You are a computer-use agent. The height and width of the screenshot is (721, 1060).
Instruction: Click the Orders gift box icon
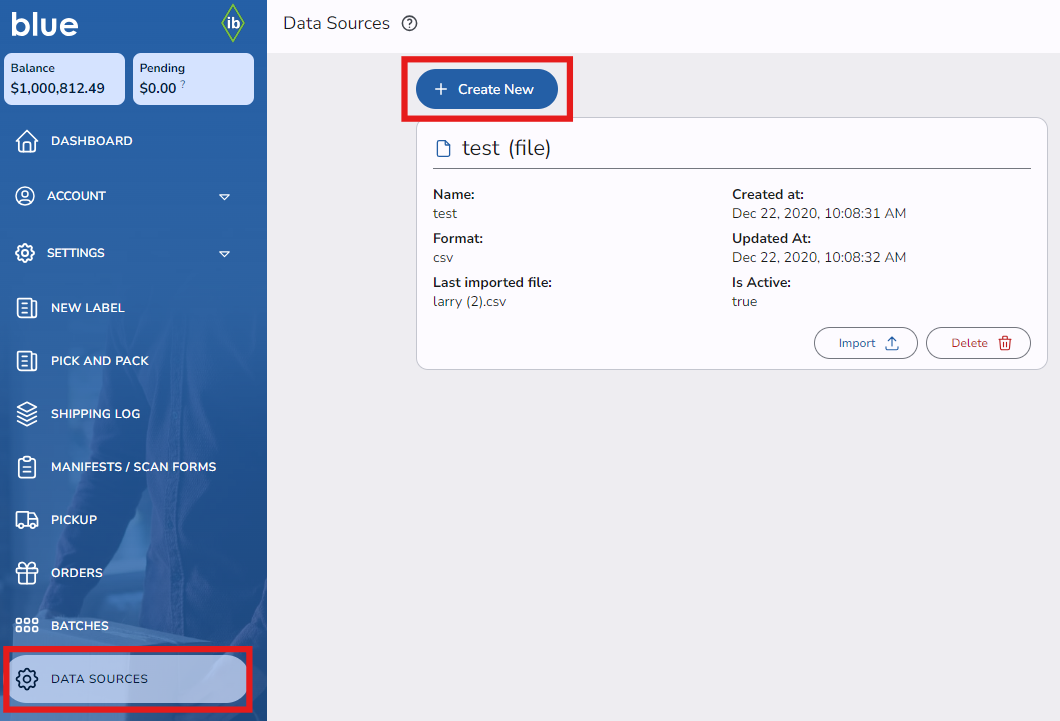(27, 573)
